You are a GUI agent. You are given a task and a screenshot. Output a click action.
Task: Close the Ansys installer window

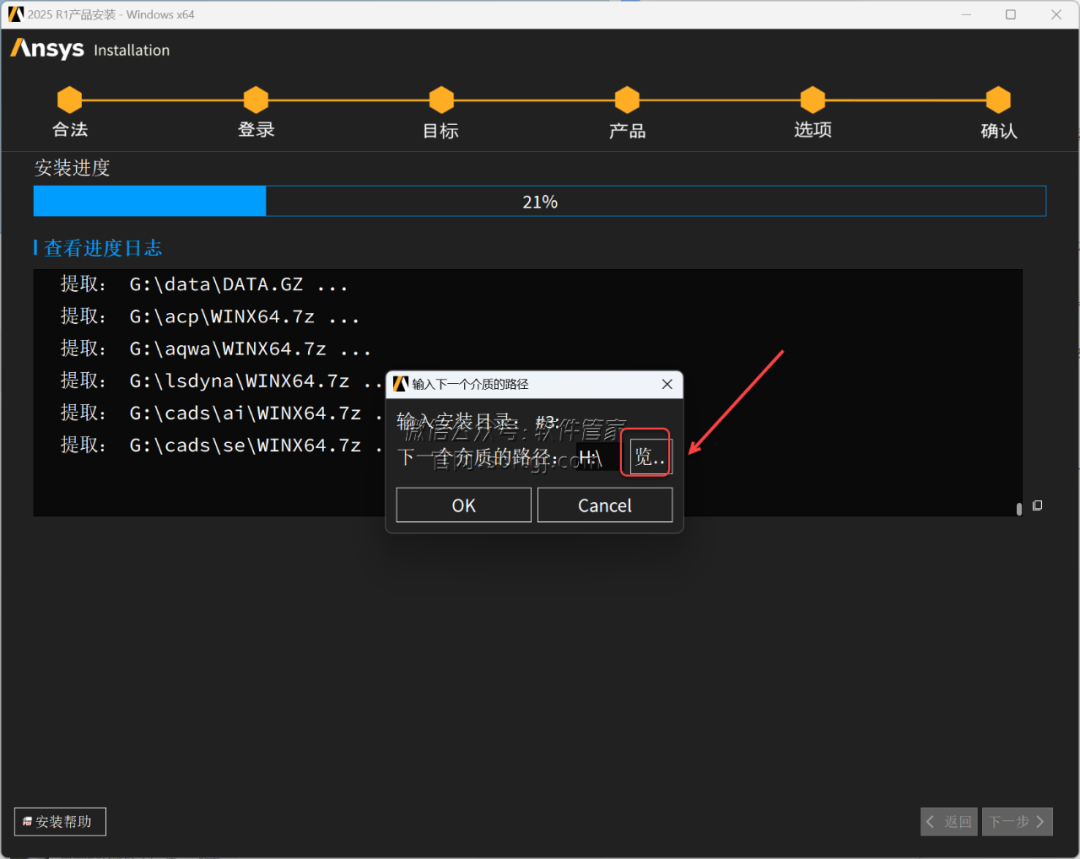click(x=1056, y=14)
